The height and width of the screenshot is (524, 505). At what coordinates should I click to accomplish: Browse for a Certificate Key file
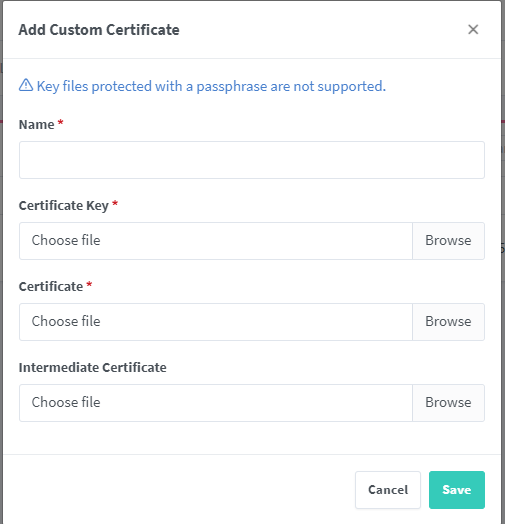pos(449,241)
